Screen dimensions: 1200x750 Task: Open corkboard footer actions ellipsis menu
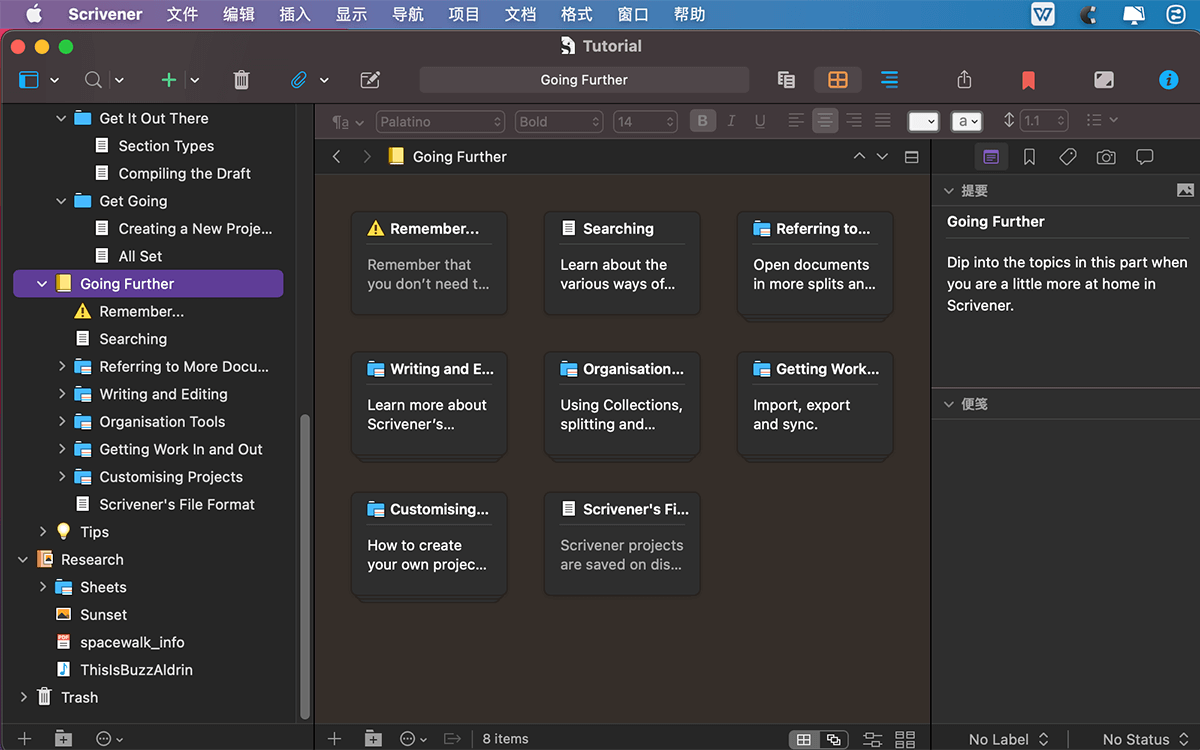413,739
